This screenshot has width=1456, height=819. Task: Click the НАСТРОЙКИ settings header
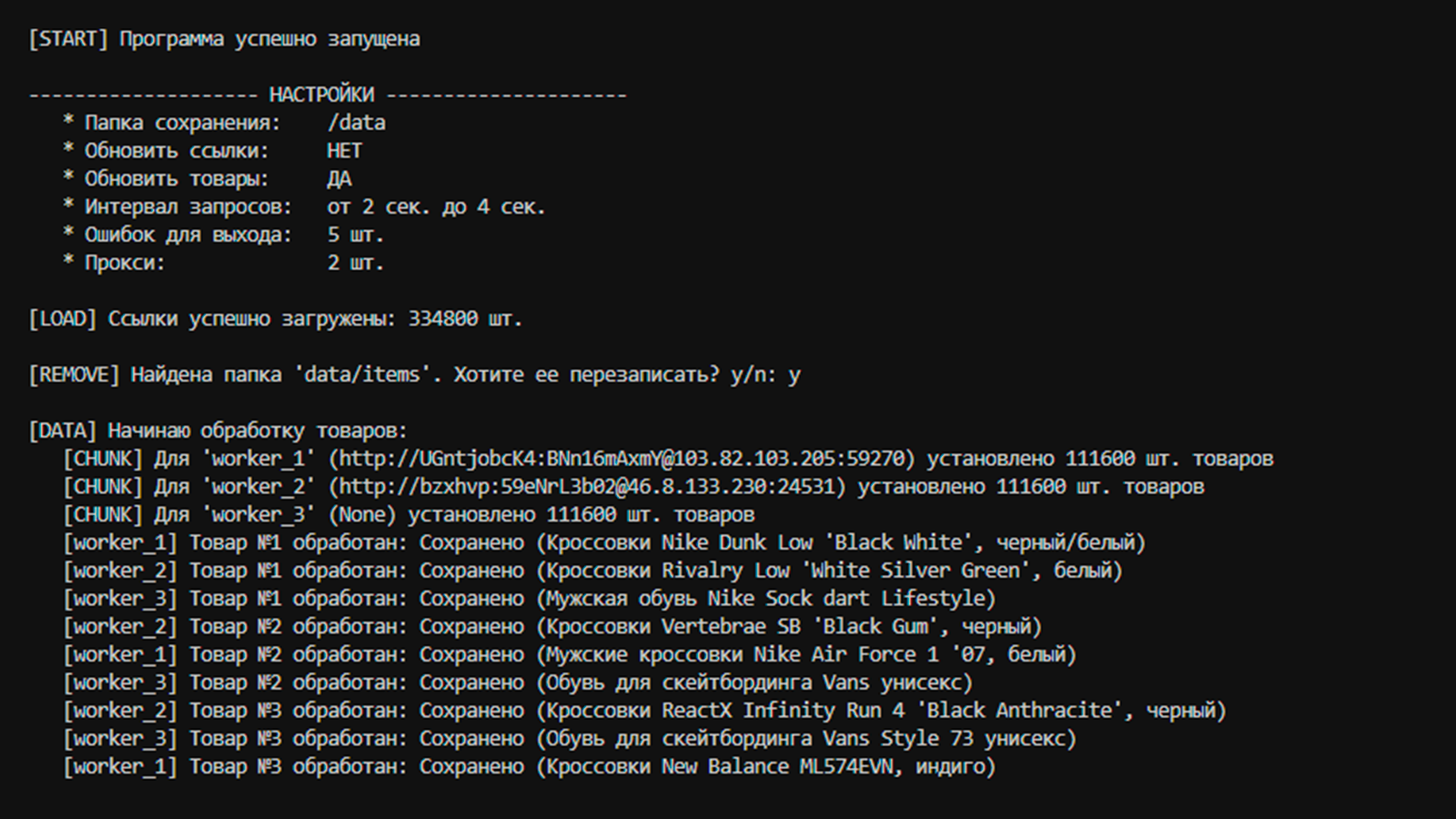click(x=321, y=95)
